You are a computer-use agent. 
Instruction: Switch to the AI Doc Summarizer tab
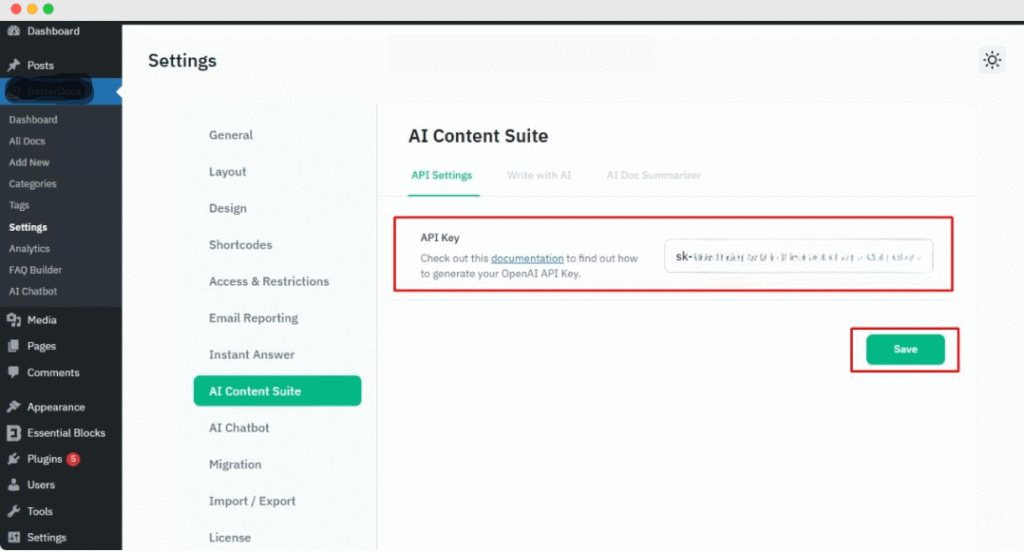[653, 175]
